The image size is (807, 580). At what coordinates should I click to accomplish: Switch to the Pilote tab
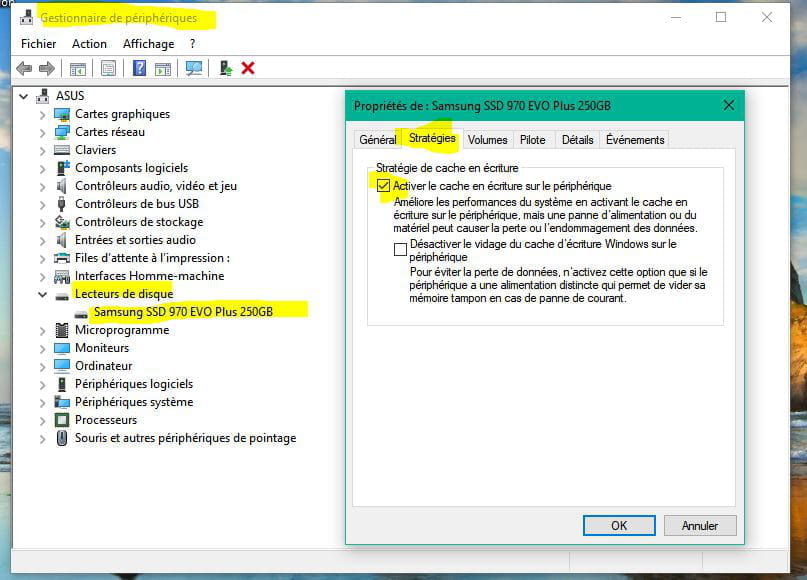coord(533,139)
